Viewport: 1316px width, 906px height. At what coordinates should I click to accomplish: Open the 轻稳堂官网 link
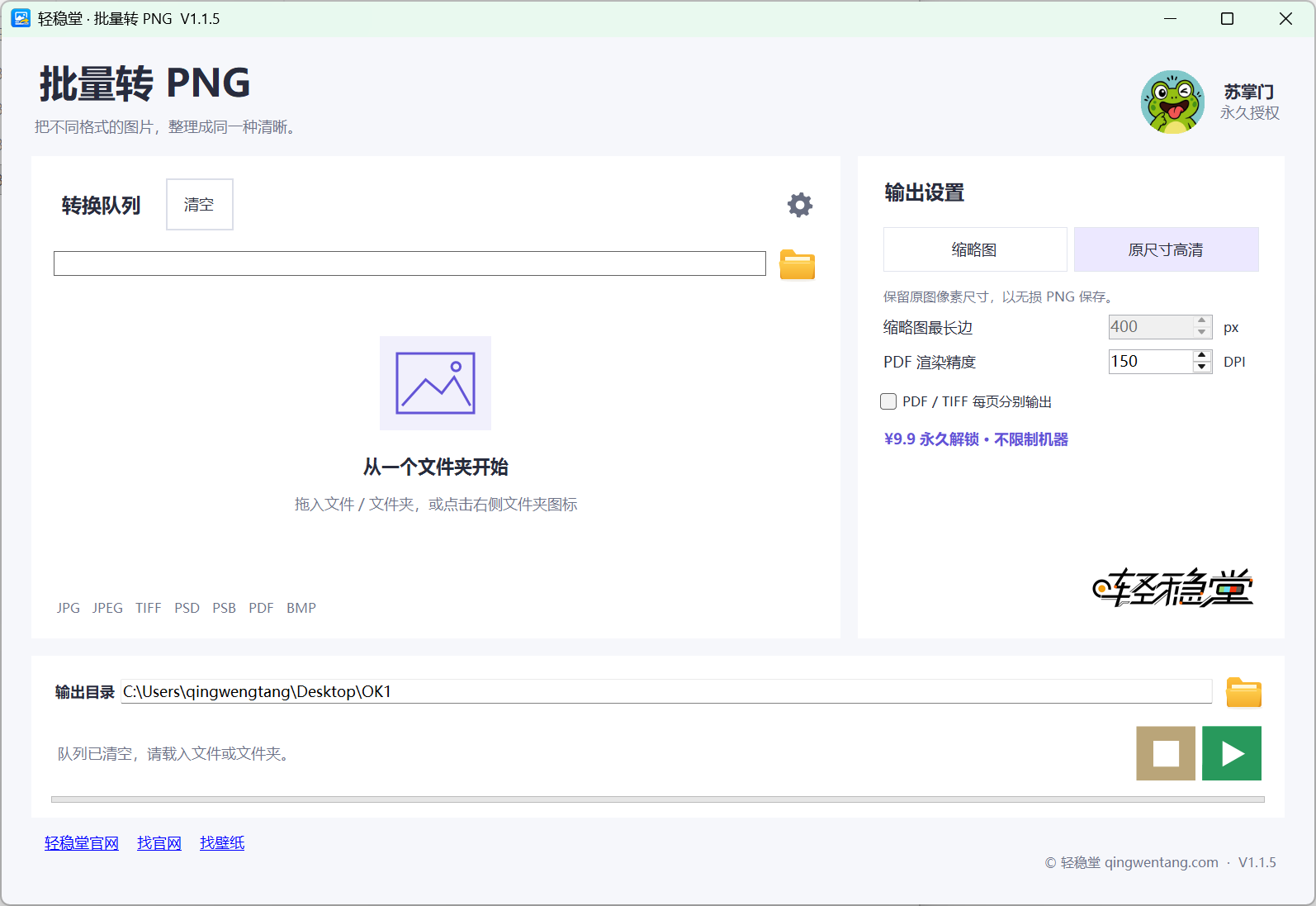click(x=82, y=843)
